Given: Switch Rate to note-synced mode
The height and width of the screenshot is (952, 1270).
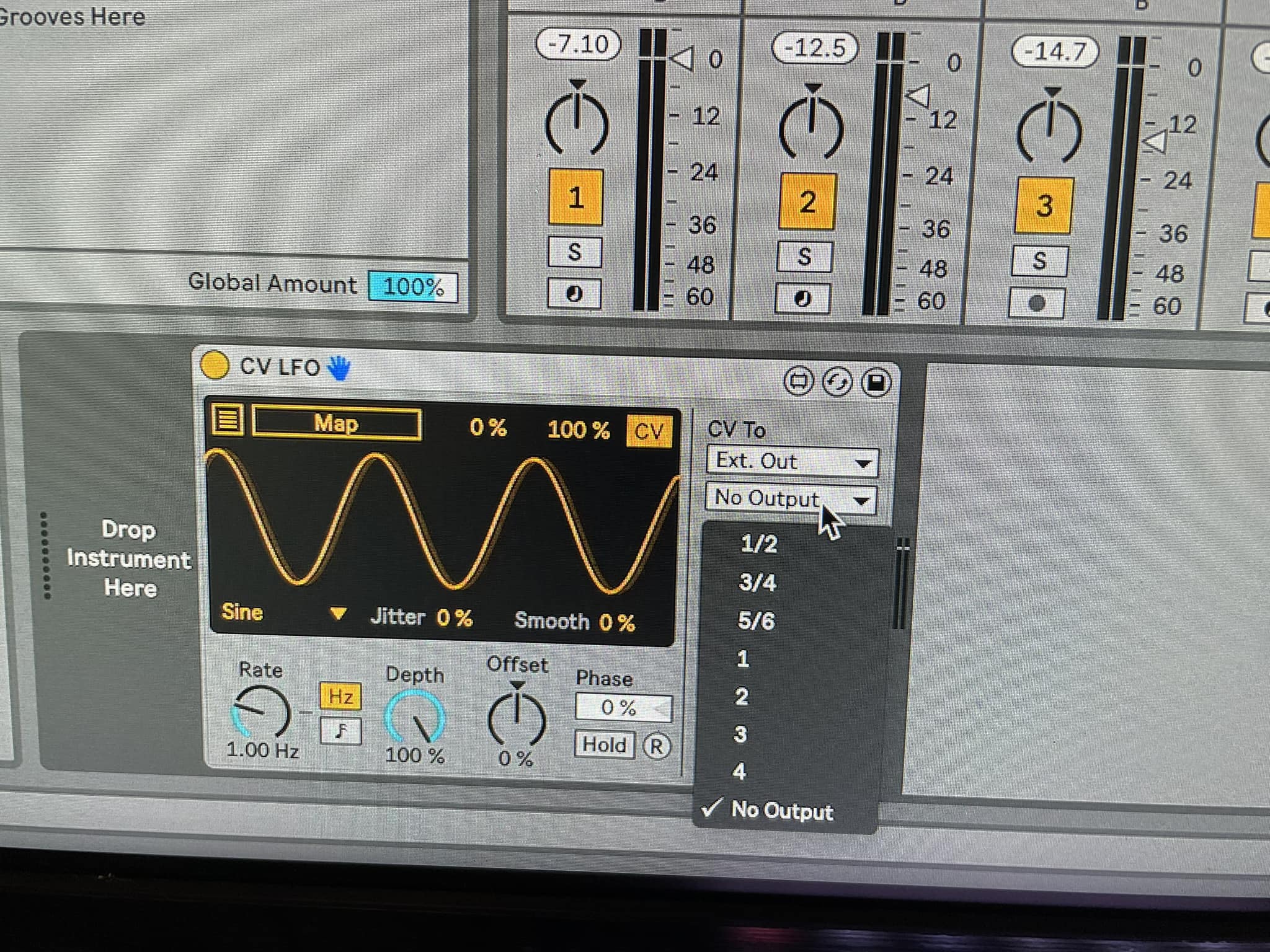Looking at the screenshot, I should [340, 731].
